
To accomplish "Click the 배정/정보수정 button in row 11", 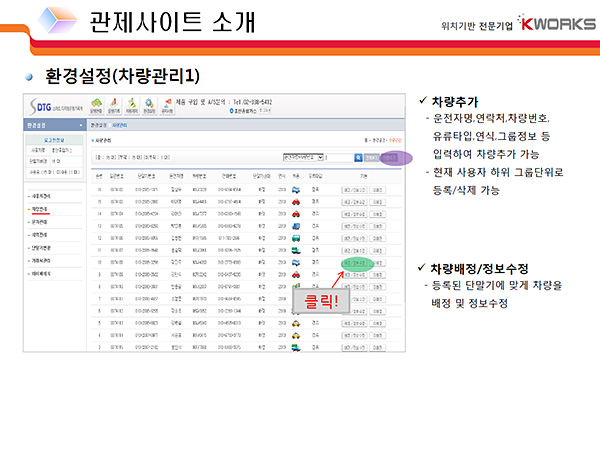I will pos(354,251).
